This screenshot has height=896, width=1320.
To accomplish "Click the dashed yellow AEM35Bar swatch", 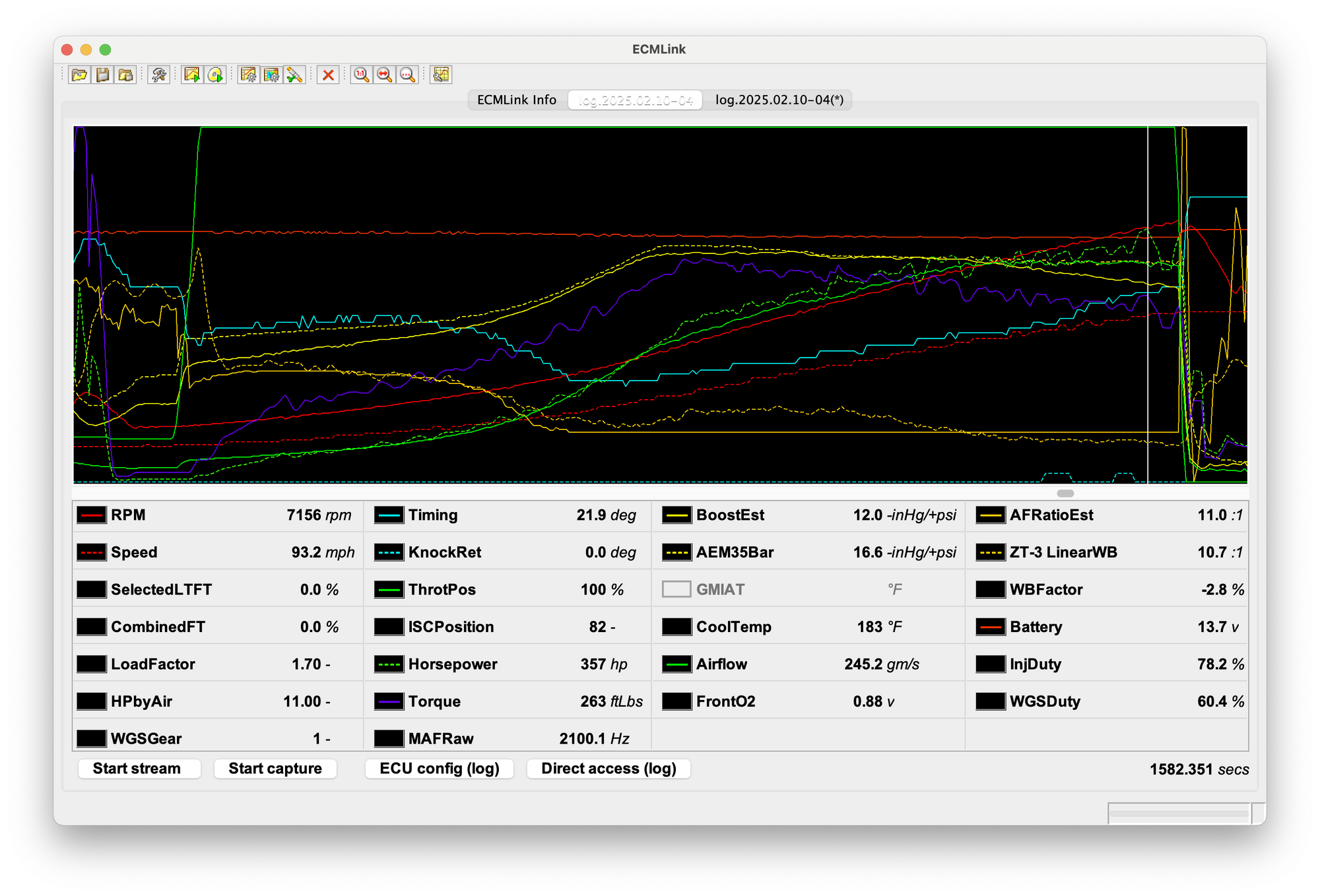I will point(676,552).
